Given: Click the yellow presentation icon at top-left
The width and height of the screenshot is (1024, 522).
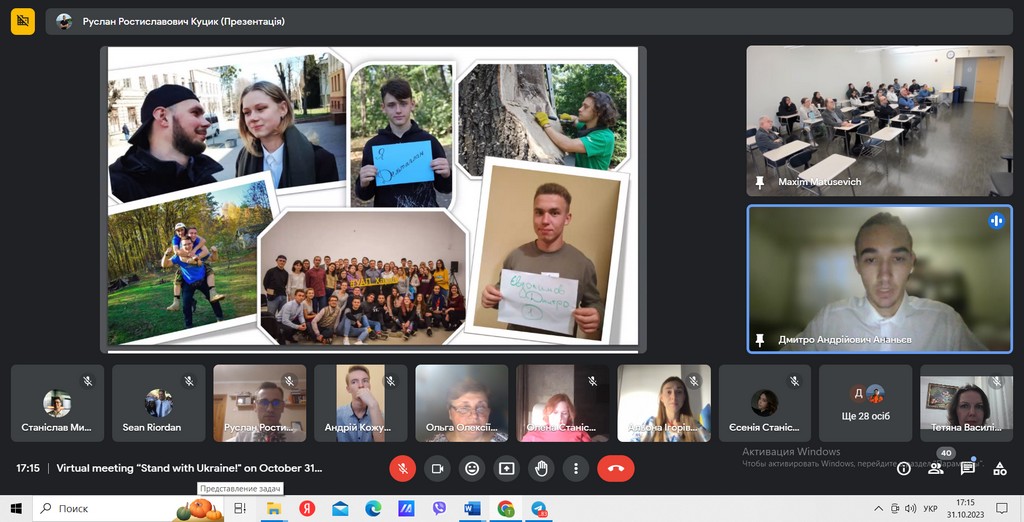Looking at the screenshot, I should (x=23, y=21).
